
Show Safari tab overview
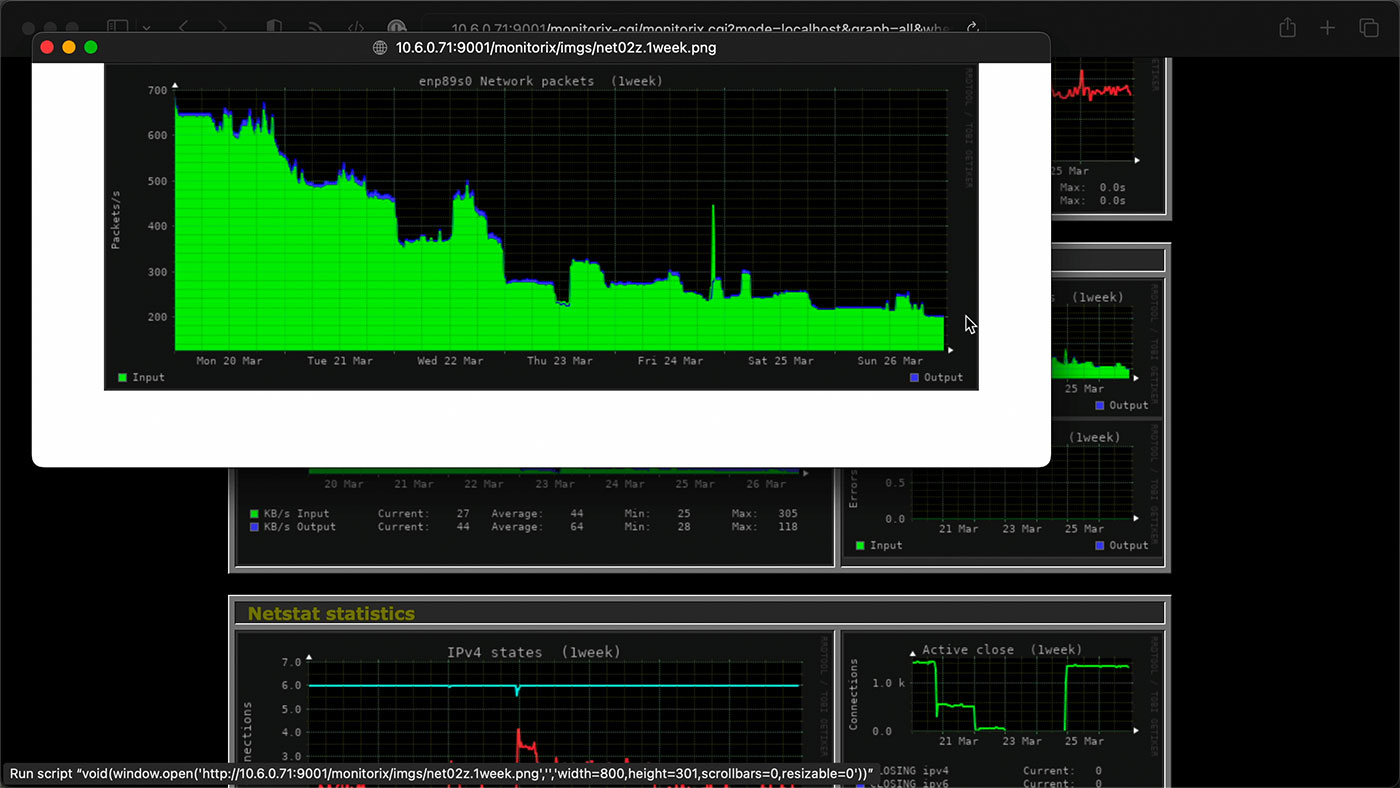pyautogui.click(x=1368, y=28)
